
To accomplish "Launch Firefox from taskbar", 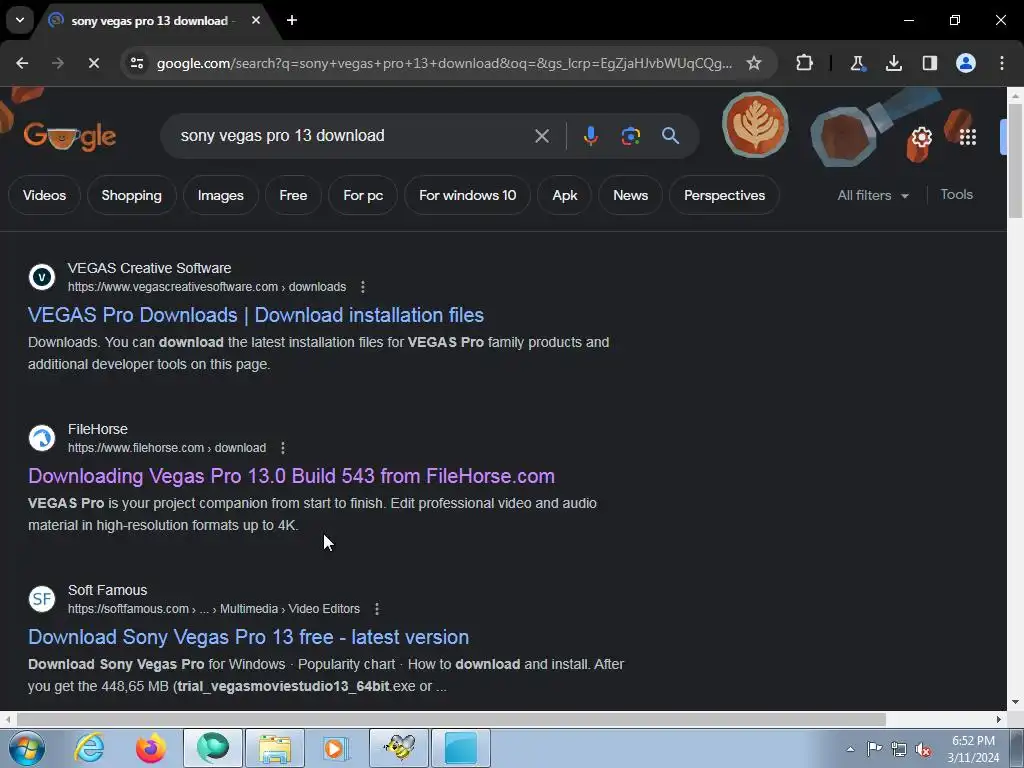I will point(150,748).
